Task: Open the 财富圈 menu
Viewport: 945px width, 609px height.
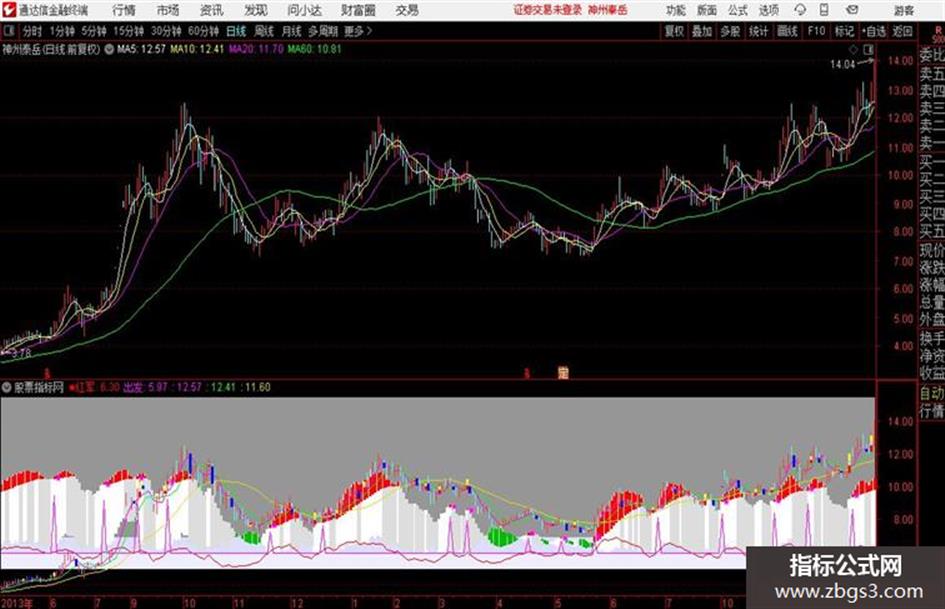Action: tap(358, 10)
